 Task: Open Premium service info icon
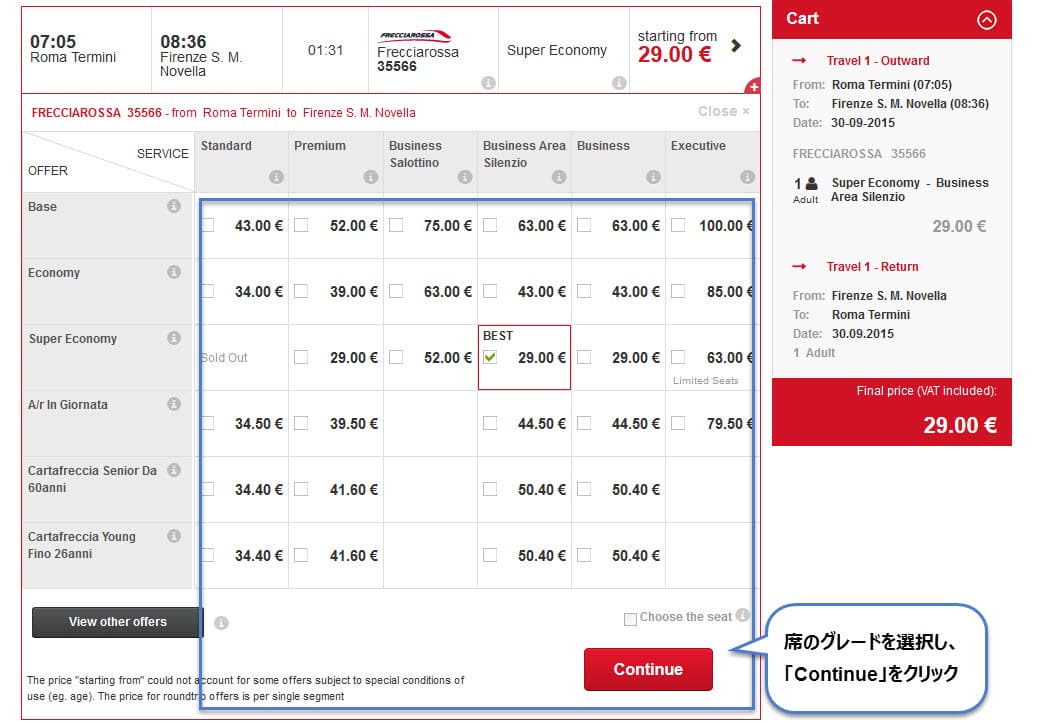pyautogui.click(x=371, y=177)
